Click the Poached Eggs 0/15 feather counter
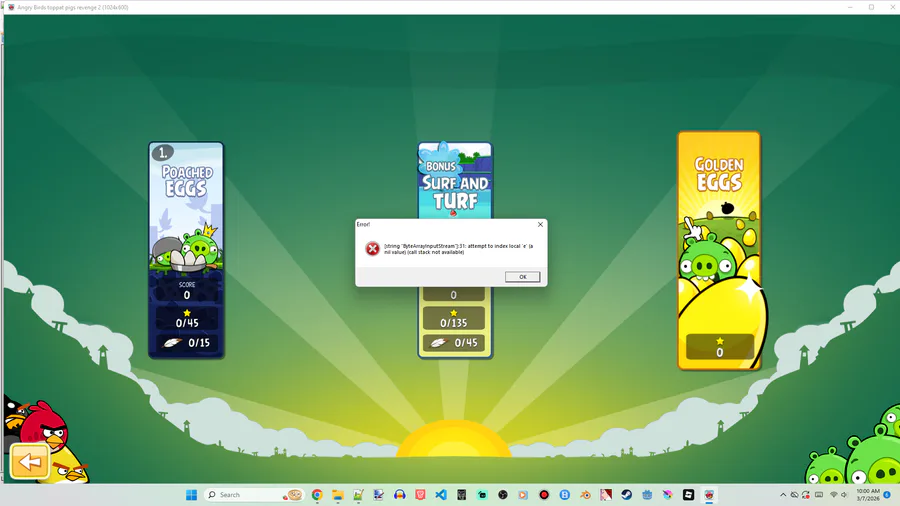900x506 pixels. tap(187, 343)
